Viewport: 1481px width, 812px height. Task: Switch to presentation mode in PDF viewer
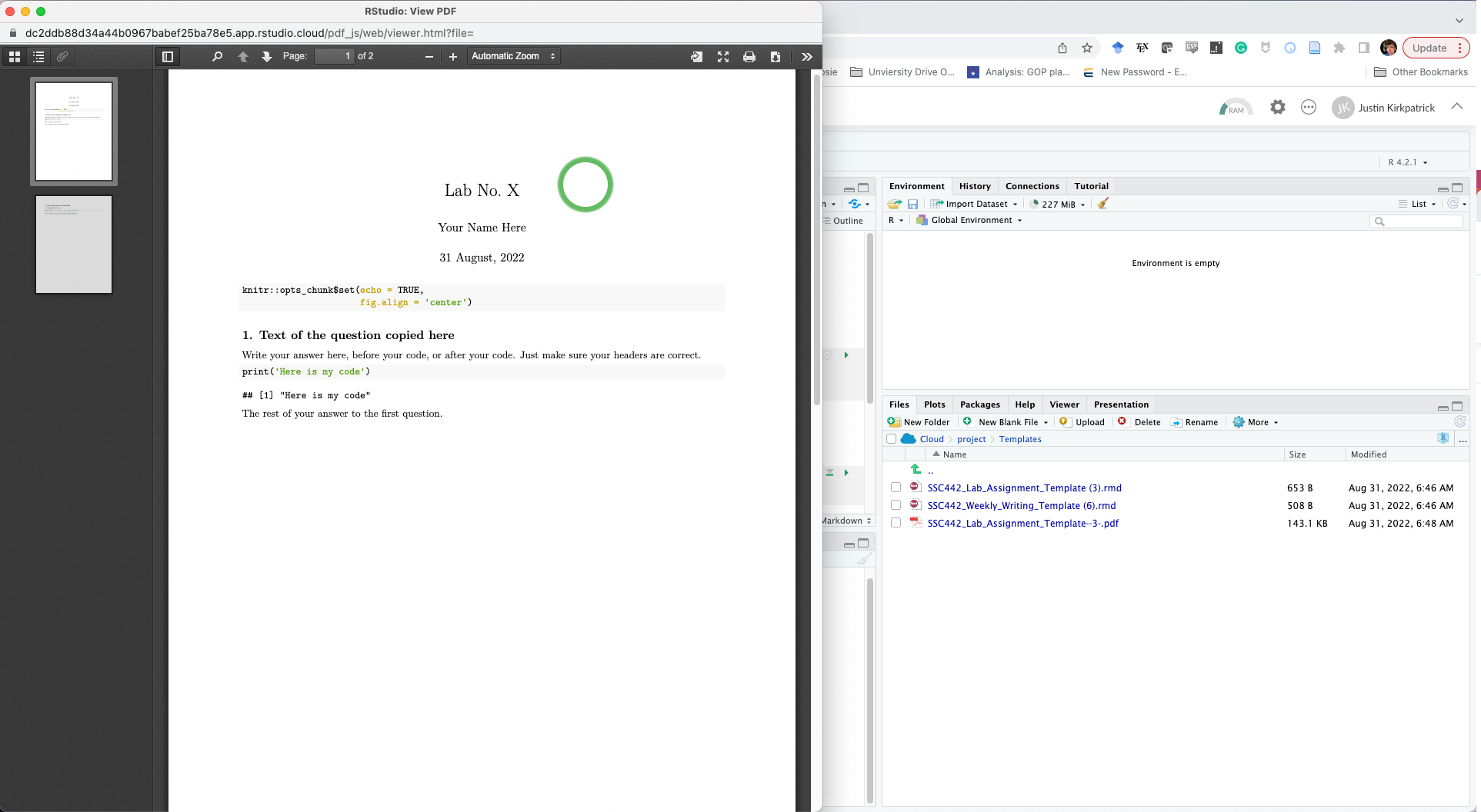pyautogui.click(x=722, y=56)
